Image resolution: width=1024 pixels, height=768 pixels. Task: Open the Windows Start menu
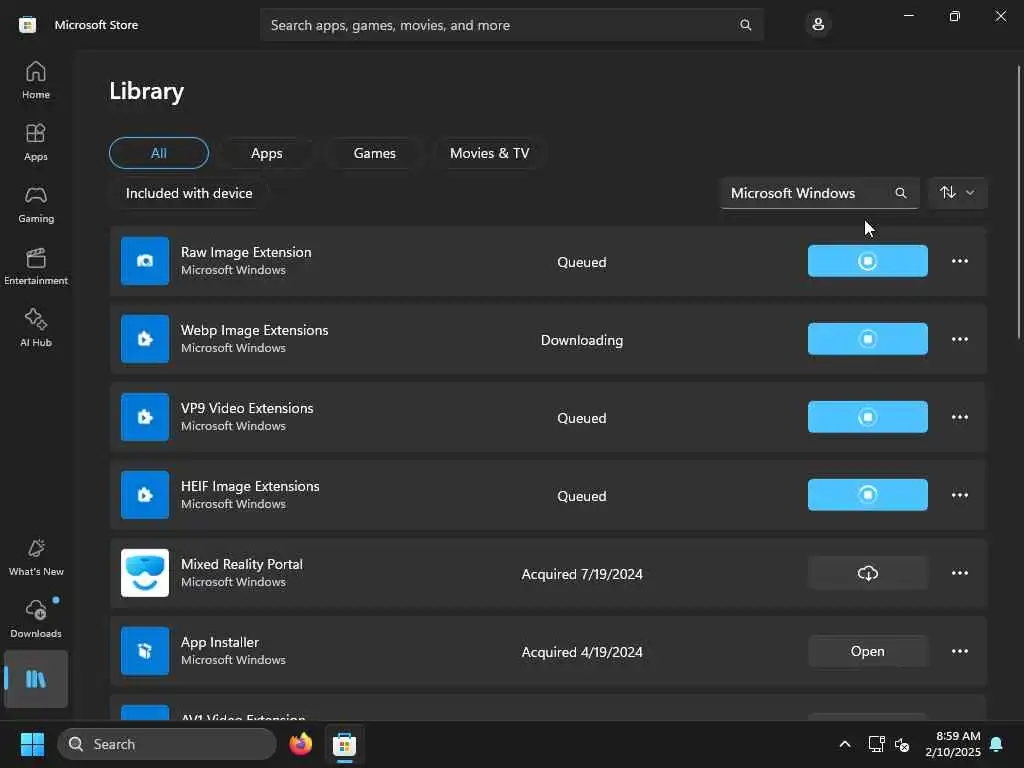point(32,744)
